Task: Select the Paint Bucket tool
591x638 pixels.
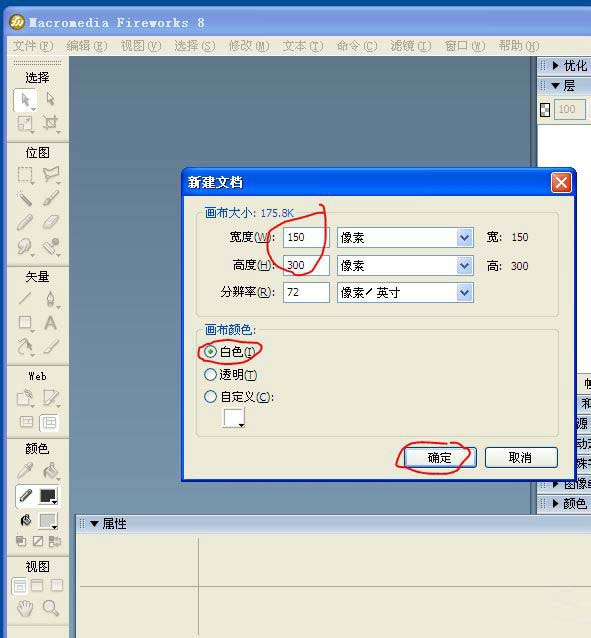Action: point(51,471)
